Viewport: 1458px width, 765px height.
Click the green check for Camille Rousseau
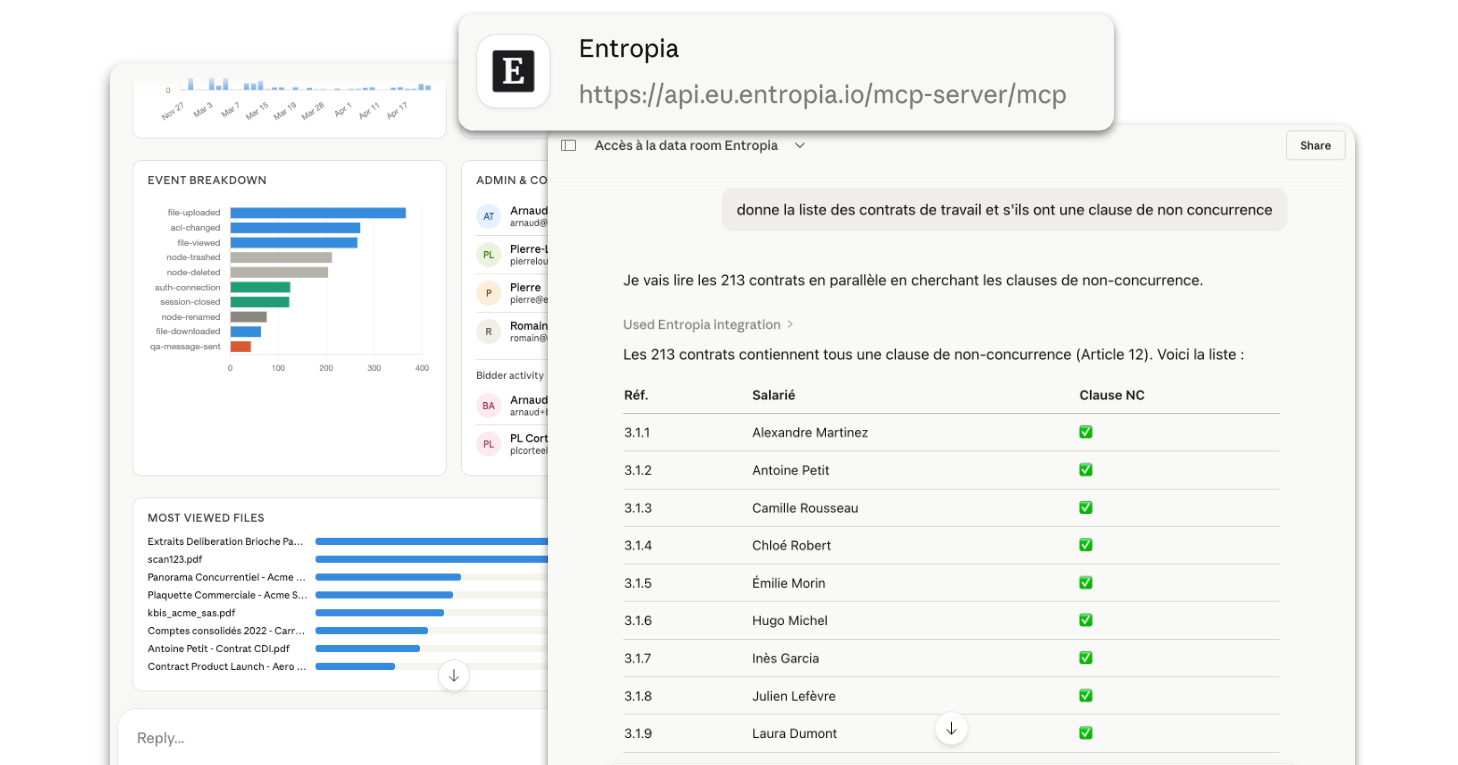click(x=1085, y=508)
